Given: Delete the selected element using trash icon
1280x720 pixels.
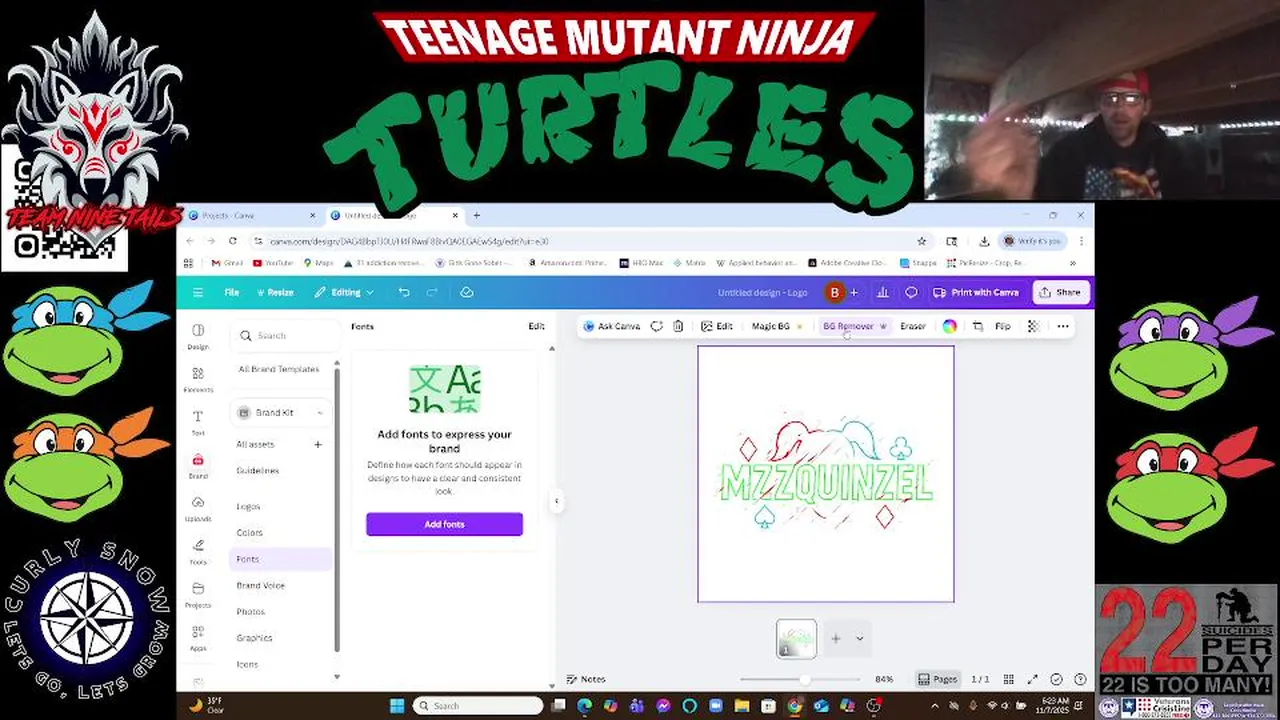Looking at the screenshot, I should (678, 326).
